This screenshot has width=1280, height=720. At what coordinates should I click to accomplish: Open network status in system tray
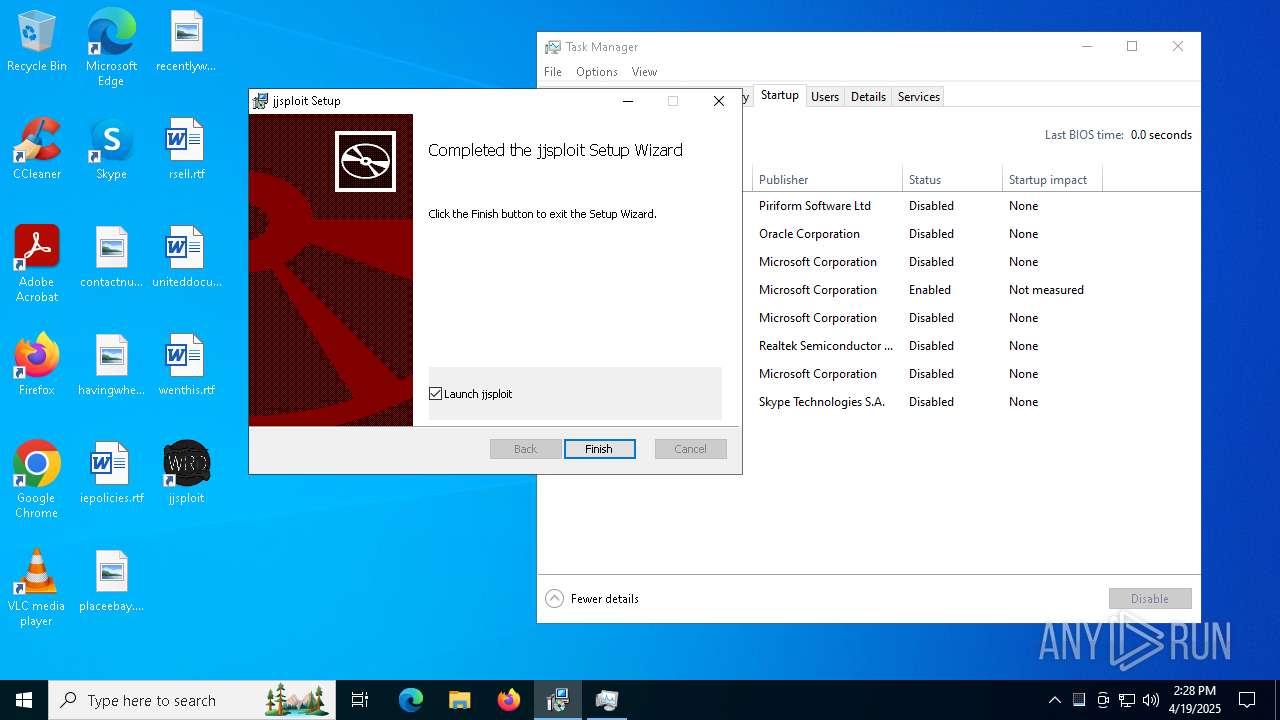point(1127,700)
